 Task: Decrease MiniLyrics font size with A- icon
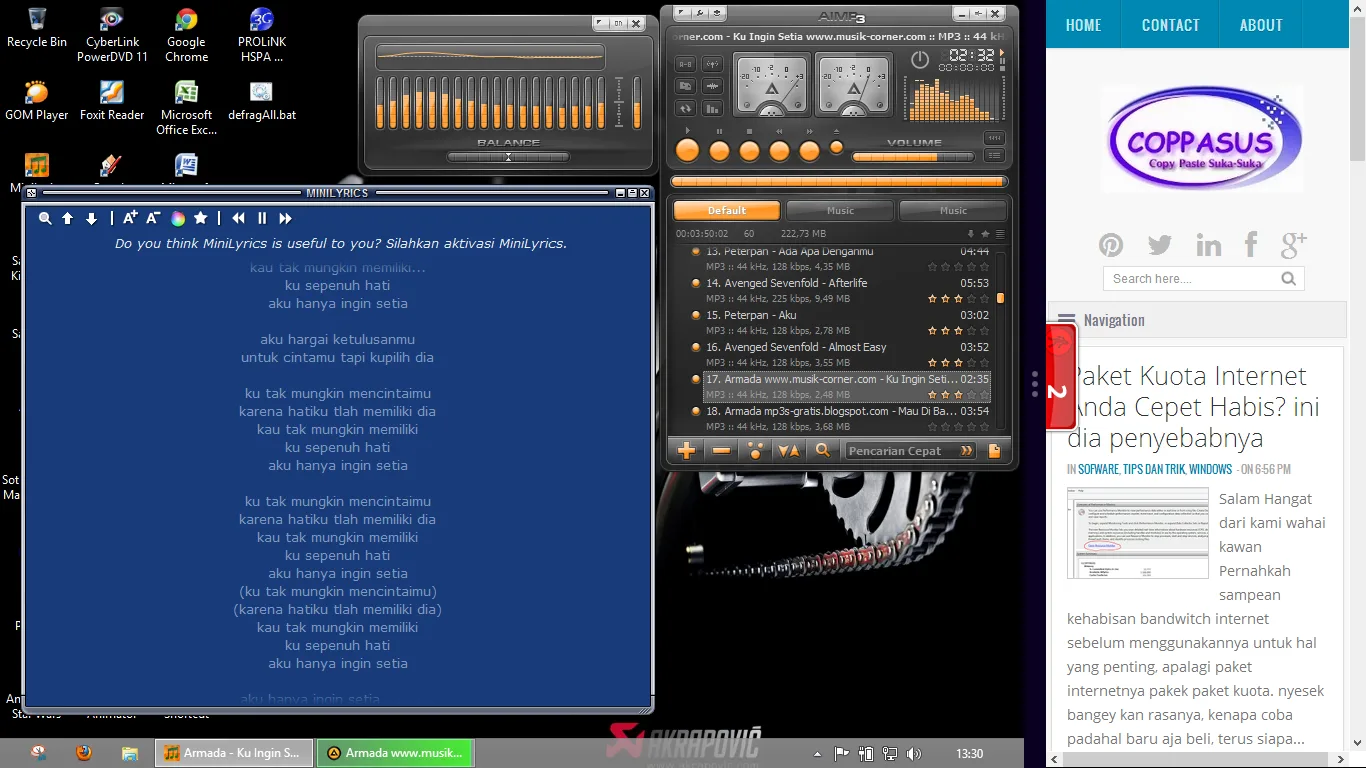(154, 218)
